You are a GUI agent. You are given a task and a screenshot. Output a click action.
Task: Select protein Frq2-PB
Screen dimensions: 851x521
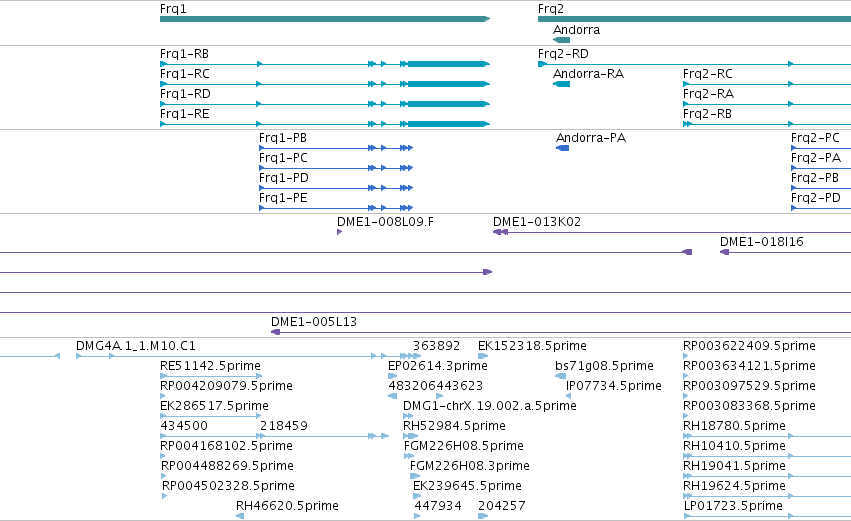[x=815, y=178]
